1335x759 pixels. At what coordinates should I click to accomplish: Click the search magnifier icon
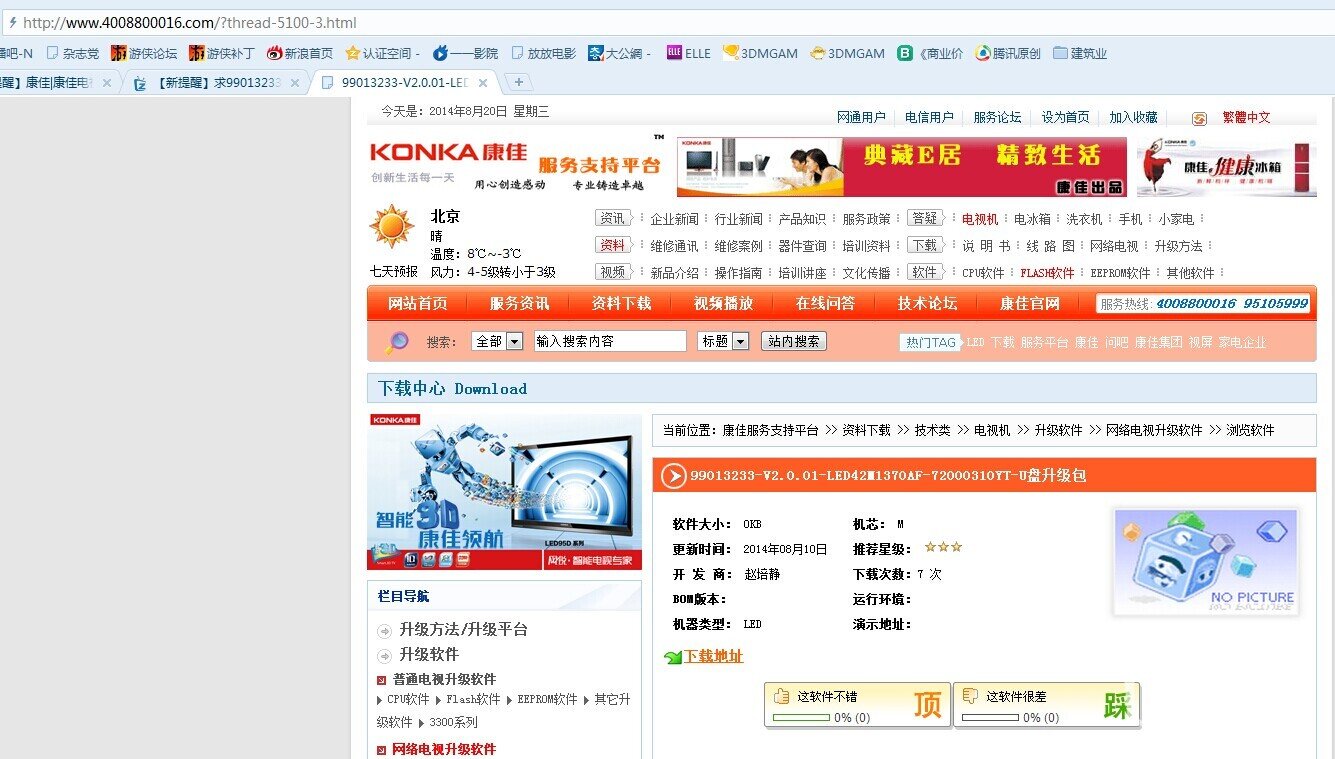pos(397,342)
